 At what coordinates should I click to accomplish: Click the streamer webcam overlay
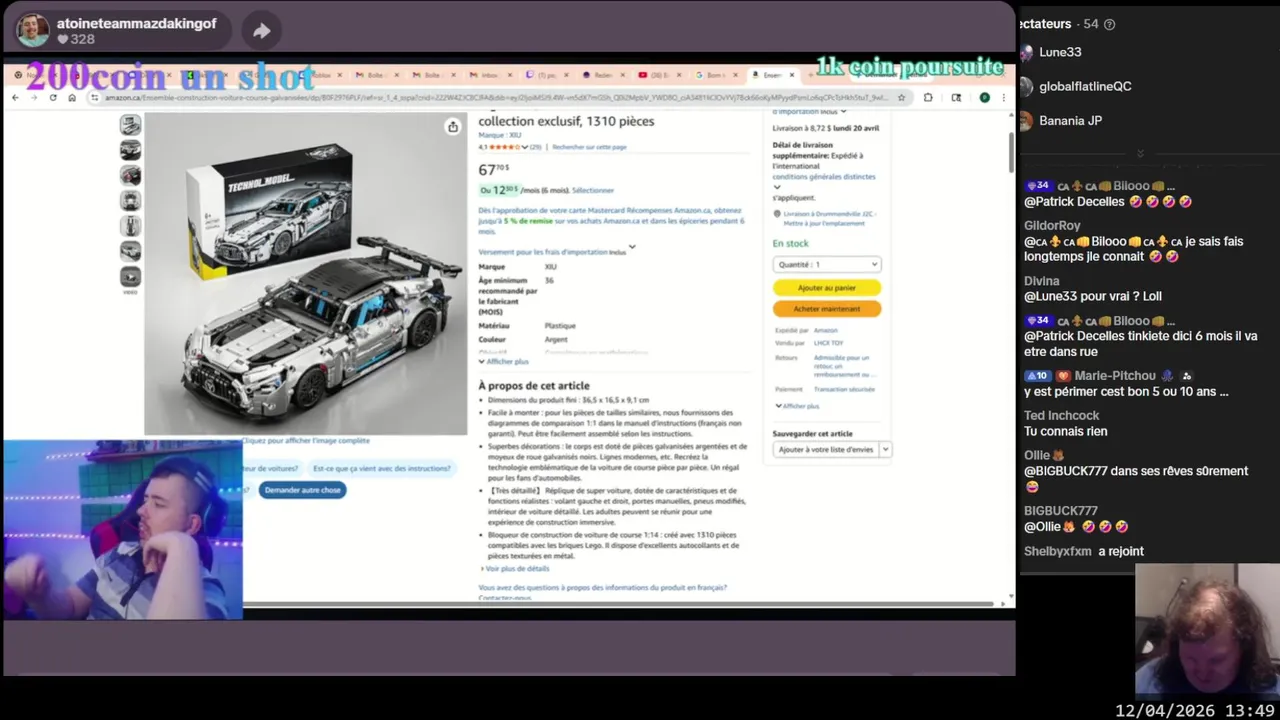coord(123,530)
